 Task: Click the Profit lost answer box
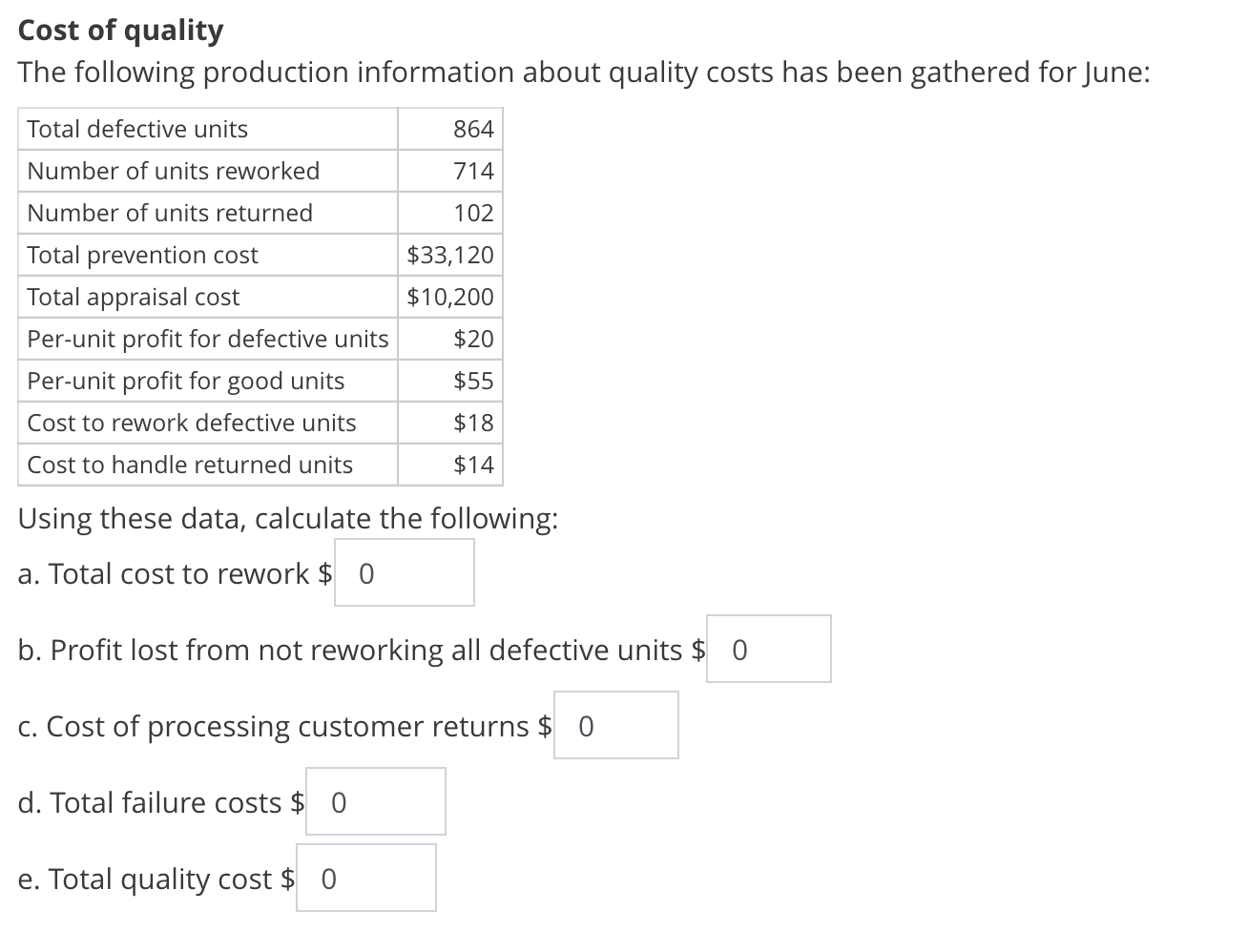point(767,649)
